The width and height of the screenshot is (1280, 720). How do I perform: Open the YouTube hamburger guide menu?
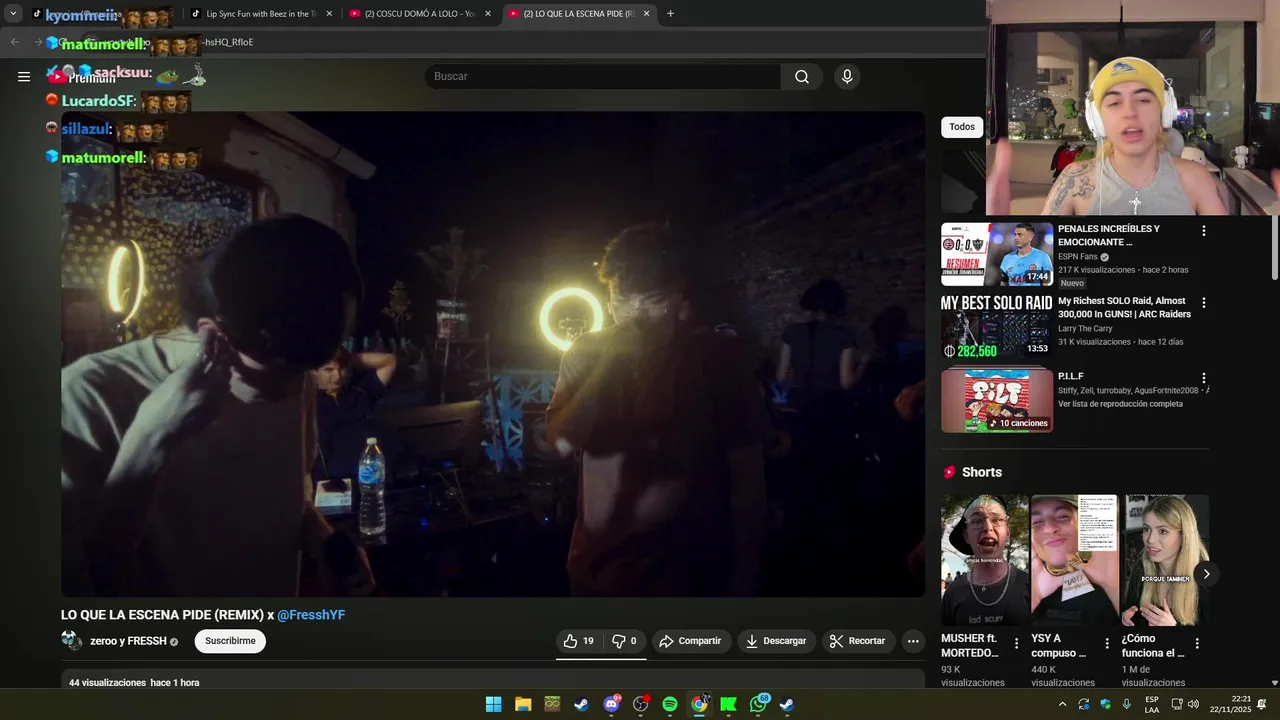pos(24,76)
